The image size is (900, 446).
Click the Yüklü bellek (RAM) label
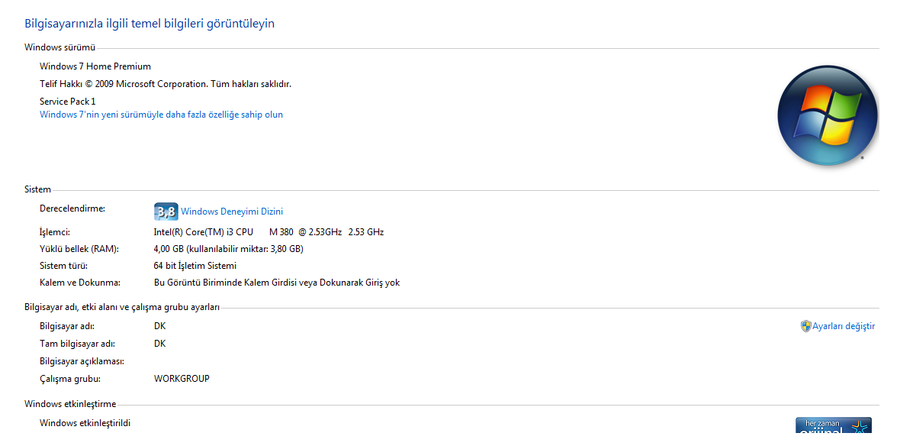click(x=79, y=249)
